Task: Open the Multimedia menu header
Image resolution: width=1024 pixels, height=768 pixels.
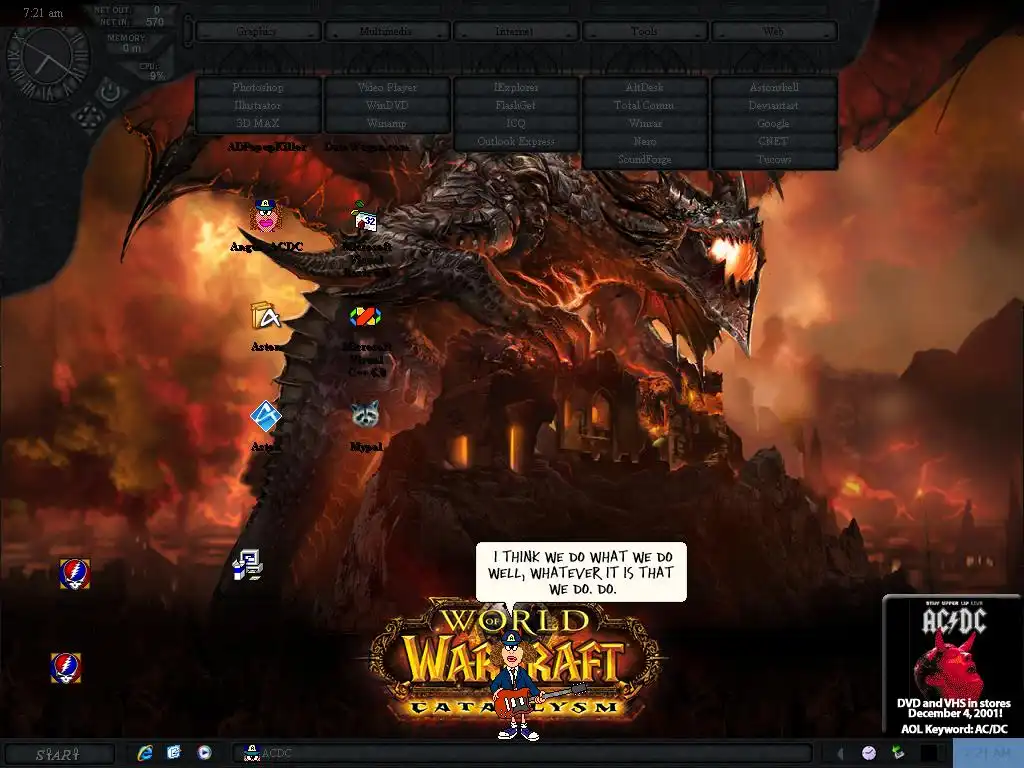Action: pyautogui.click(x=387, y=31)
